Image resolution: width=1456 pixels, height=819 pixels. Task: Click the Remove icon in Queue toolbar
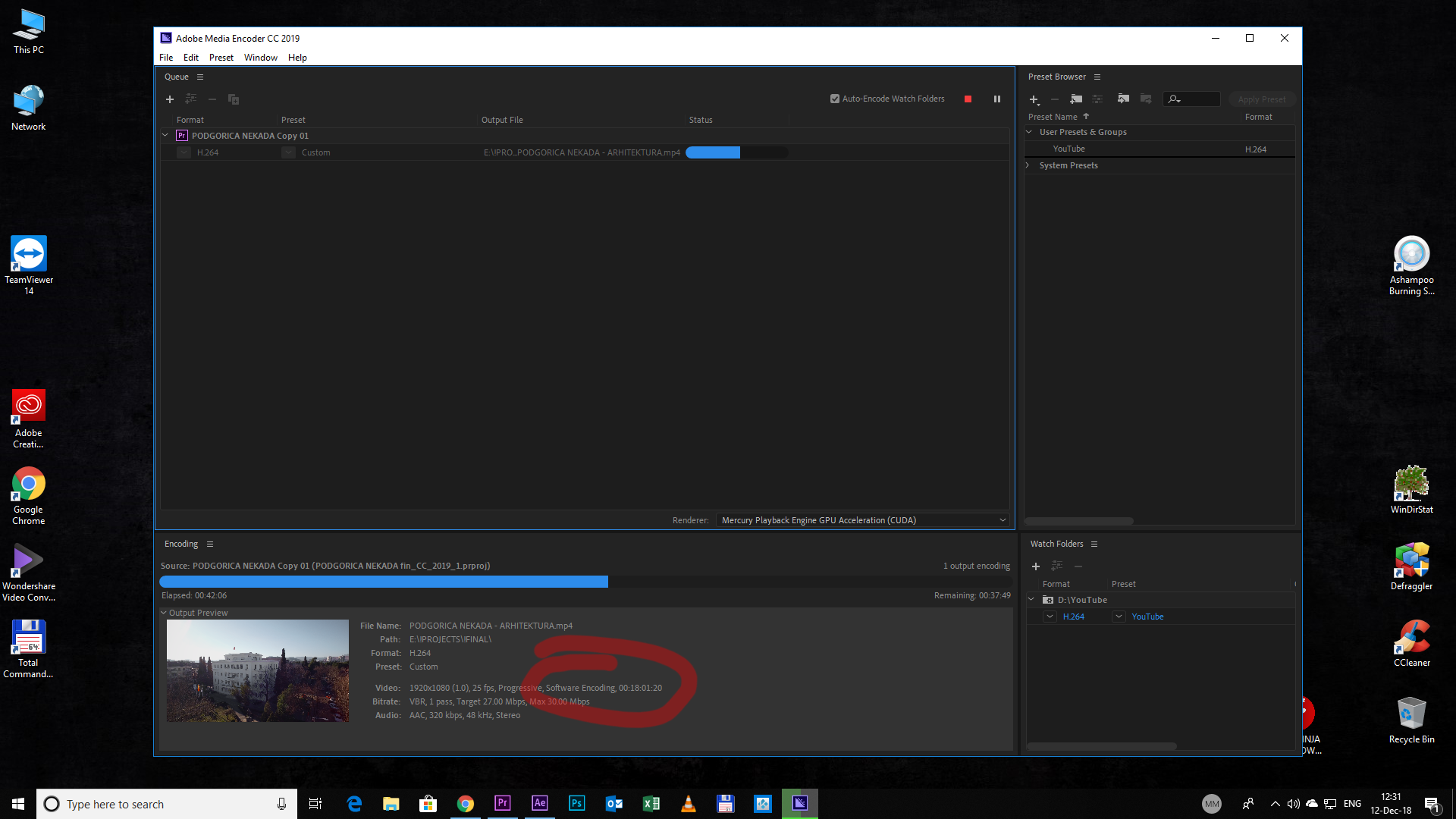[x=212, y=99]
